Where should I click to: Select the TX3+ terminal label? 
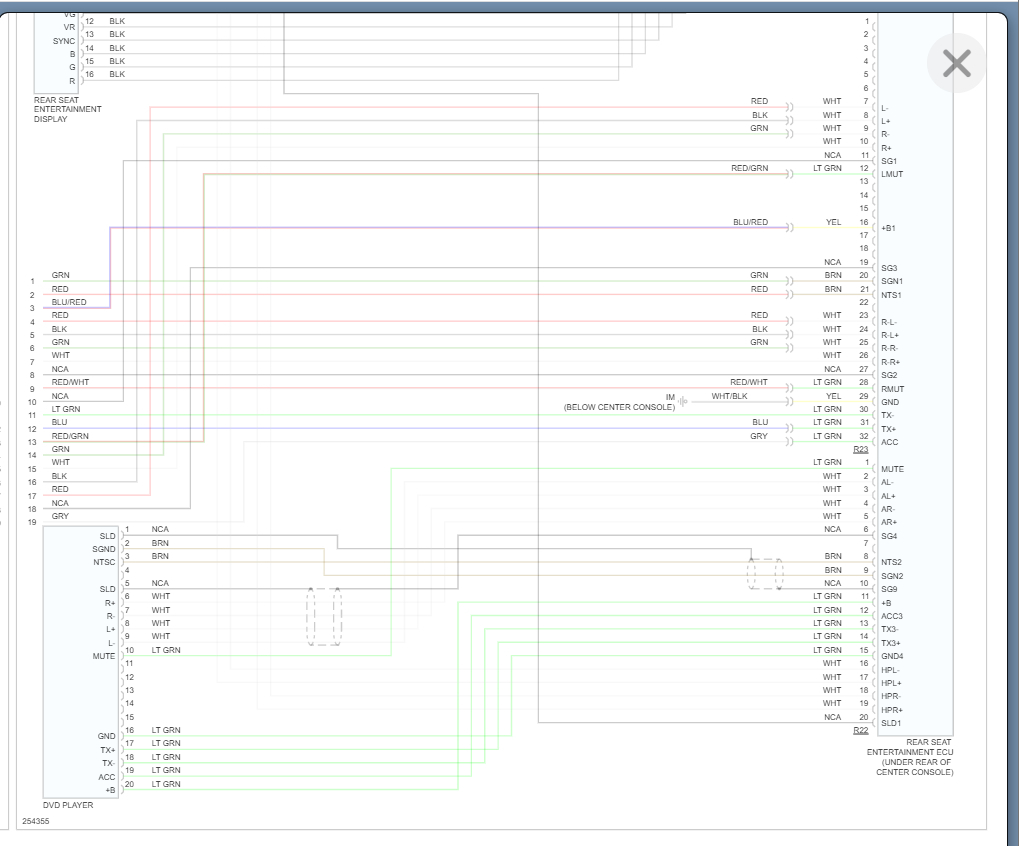point(891,643)
